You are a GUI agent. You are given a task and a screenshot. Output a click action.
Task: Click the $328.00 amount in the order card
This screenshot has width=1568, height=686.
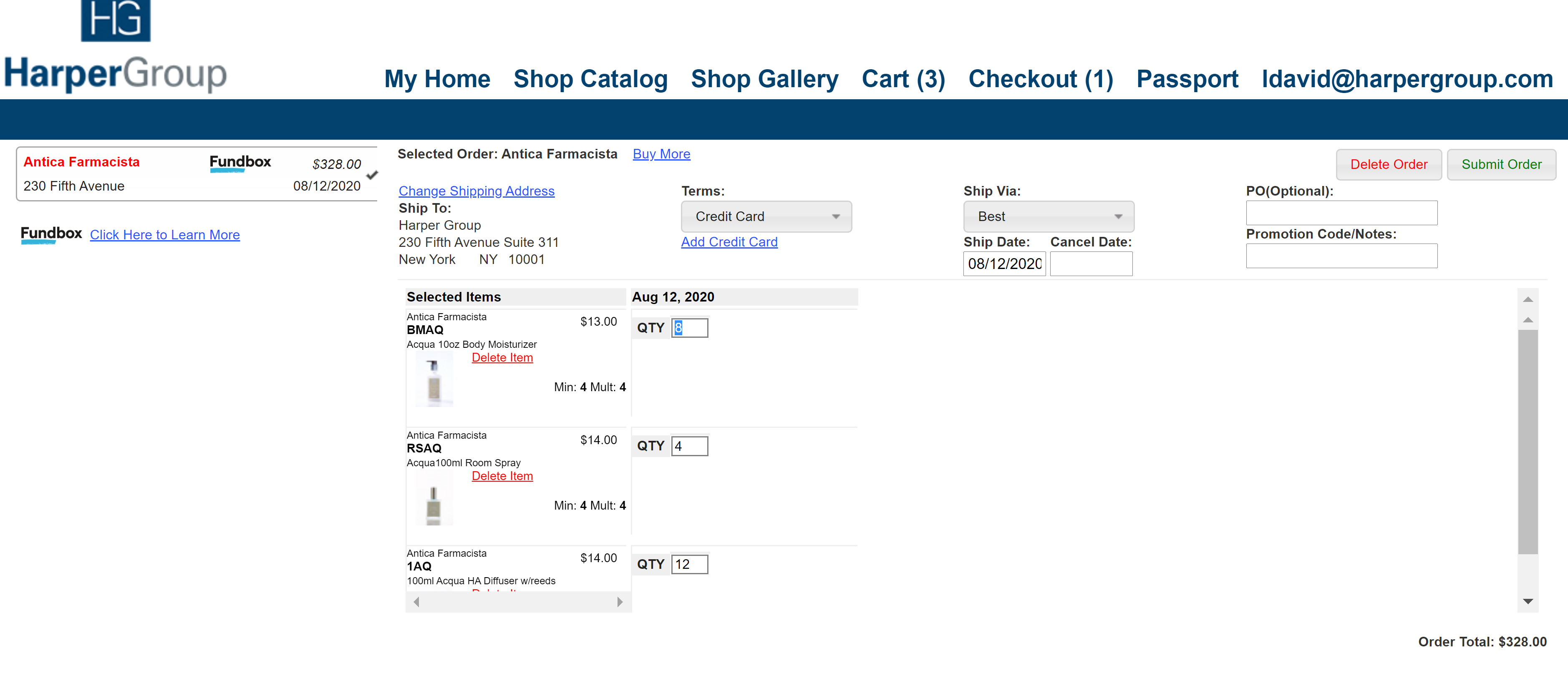point(337,164)
